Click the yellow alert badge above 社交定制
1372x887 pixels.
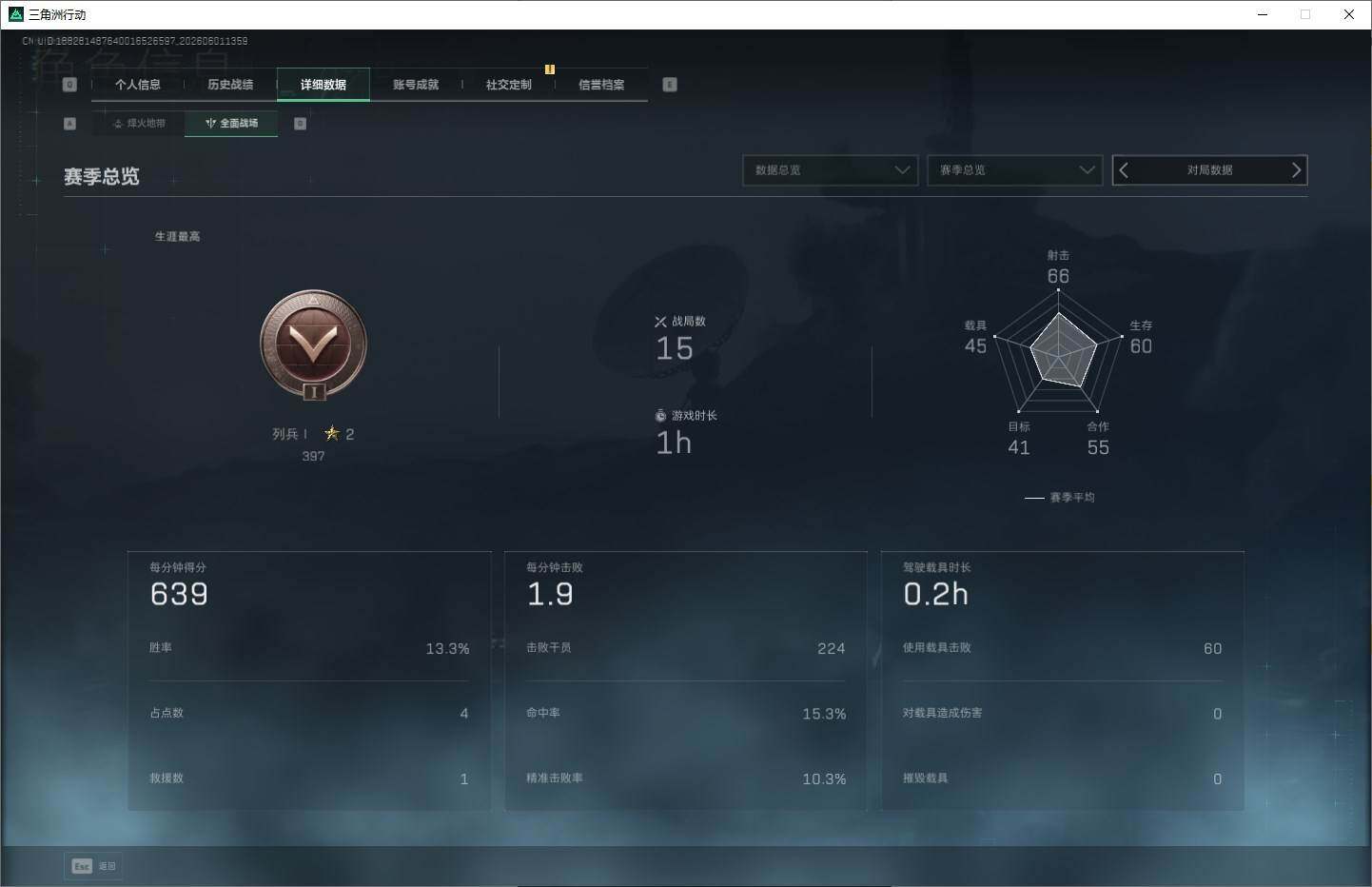(550, 69)
